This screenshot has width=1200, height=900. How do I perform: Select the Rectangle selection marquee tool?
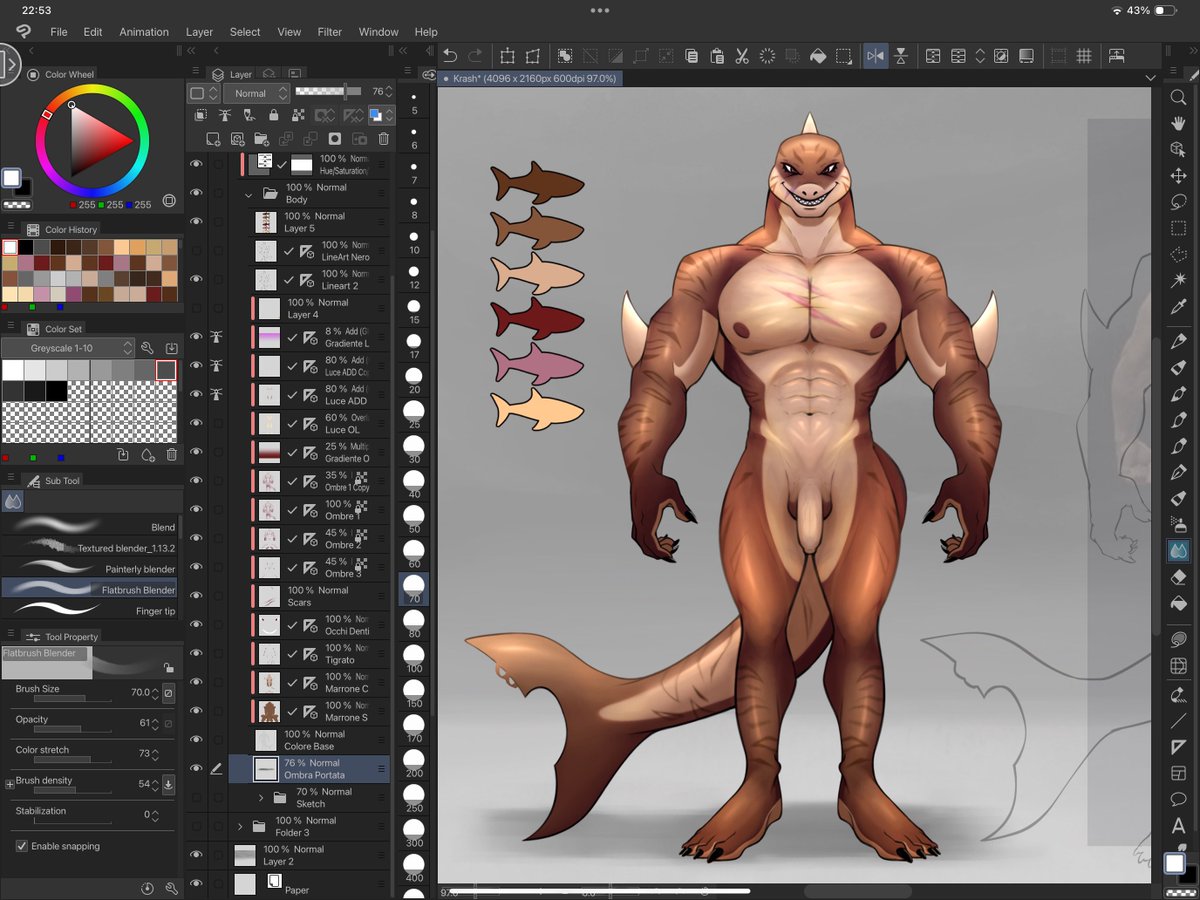[1178, 228]
